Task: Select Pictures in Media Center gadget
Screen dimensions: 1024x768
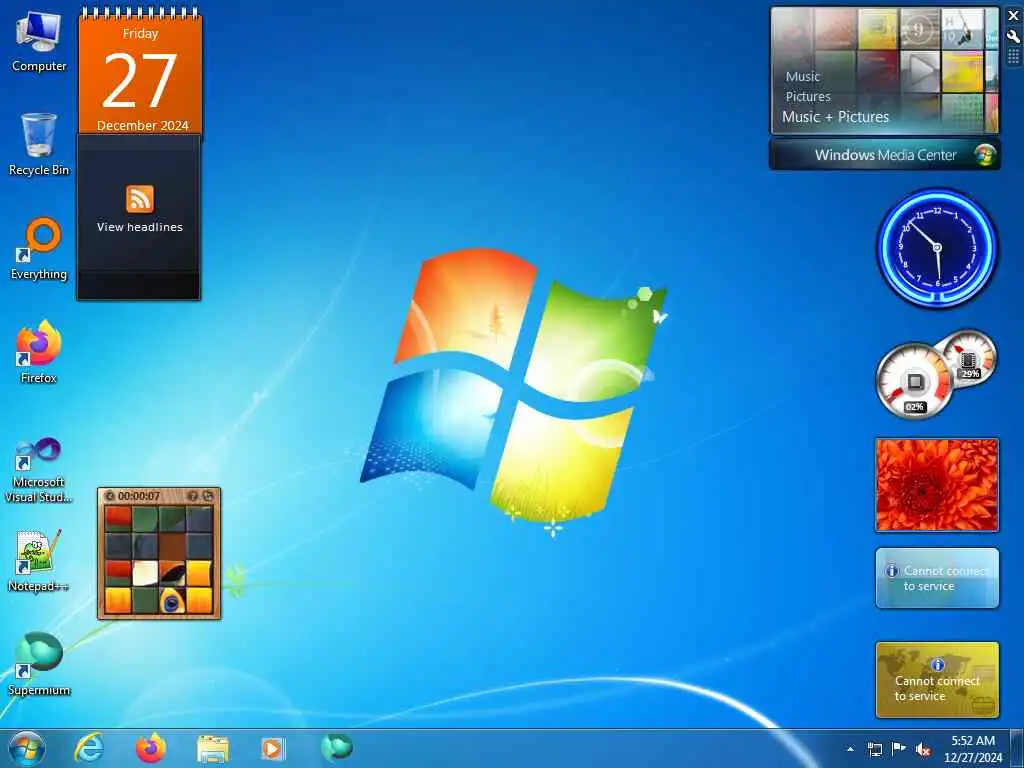Action: pos(808,97)
